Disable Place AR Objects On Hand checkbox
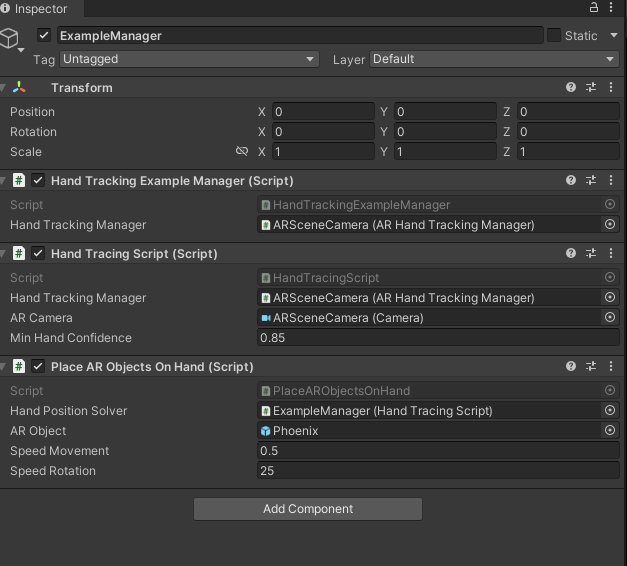This screenshot has width=627, height=566. 38,366
